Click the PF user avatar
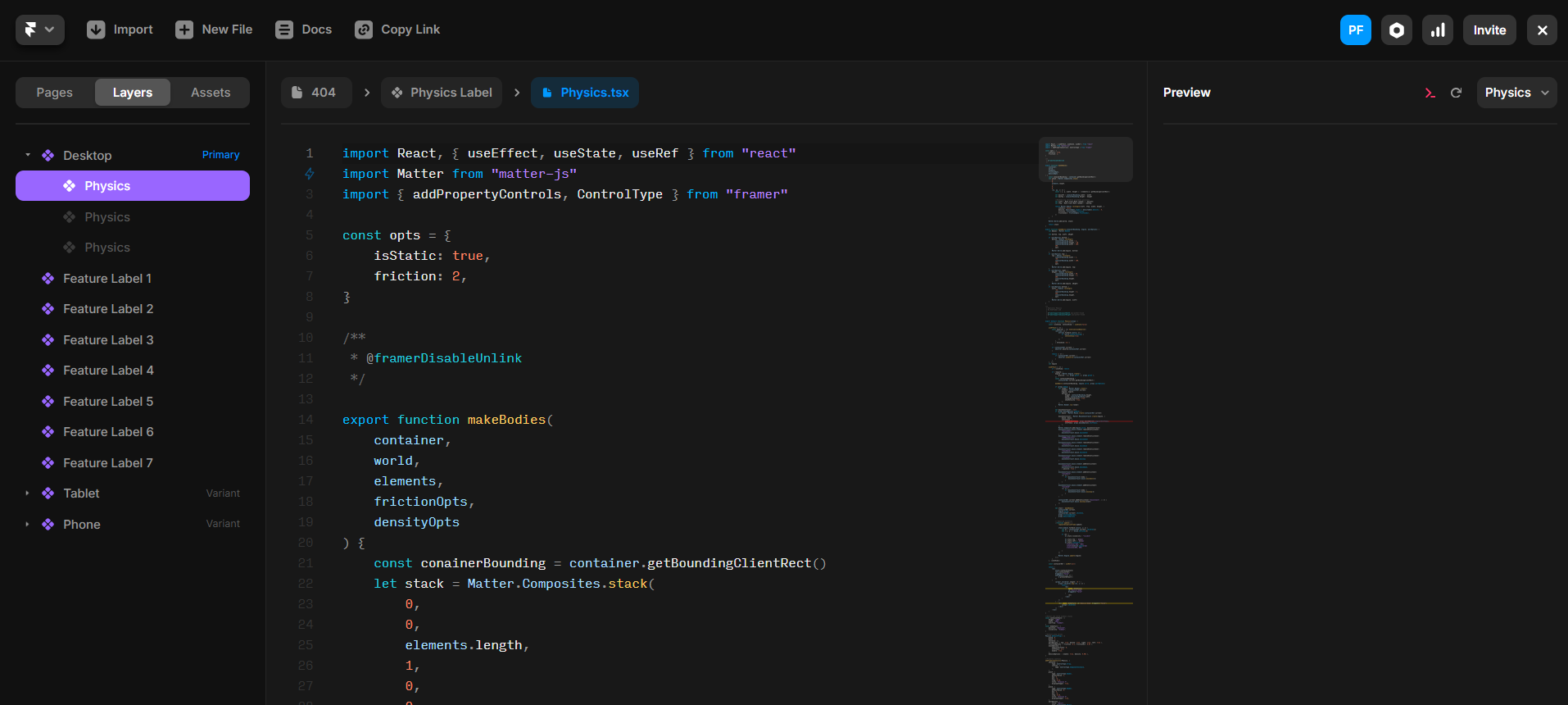 (1355, 30)
